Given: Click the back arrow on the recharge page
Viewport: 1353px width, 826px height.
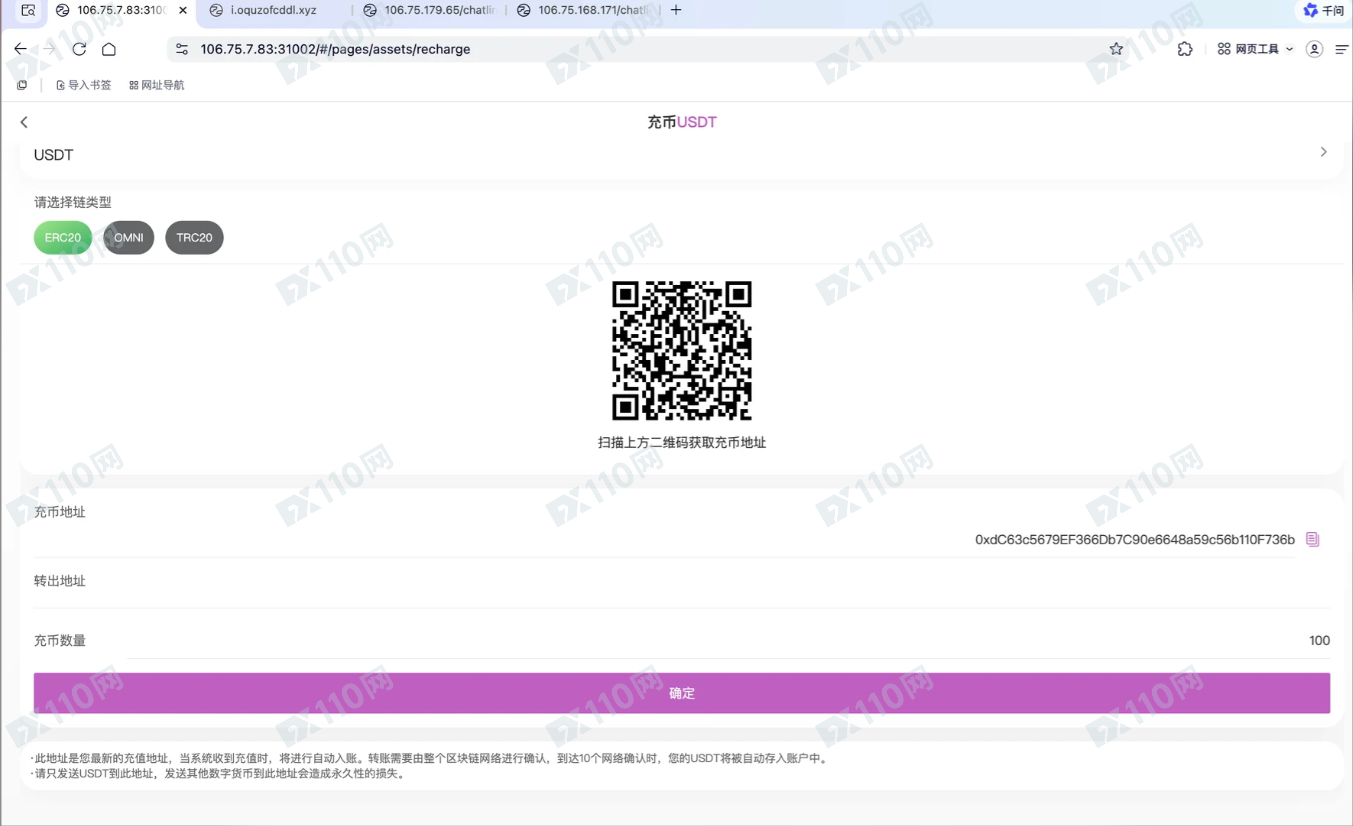Looking at the screenshot, I should [x=23, y=121].
